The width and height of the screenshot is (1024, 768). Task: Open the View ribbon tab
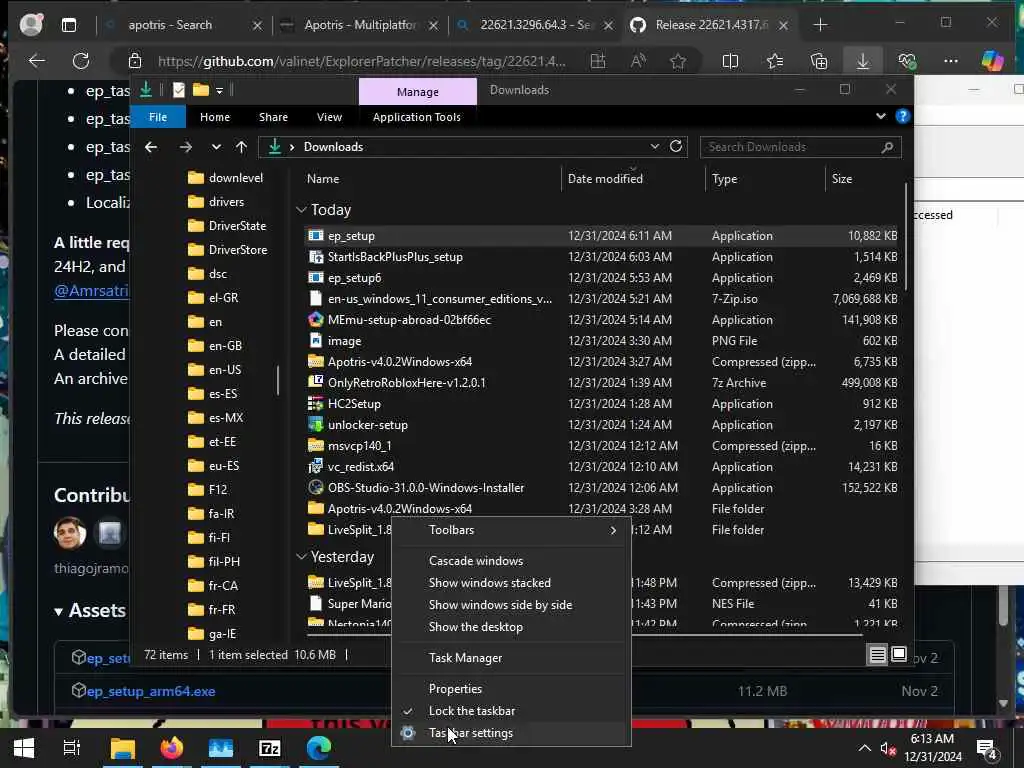tap(329, 117)
